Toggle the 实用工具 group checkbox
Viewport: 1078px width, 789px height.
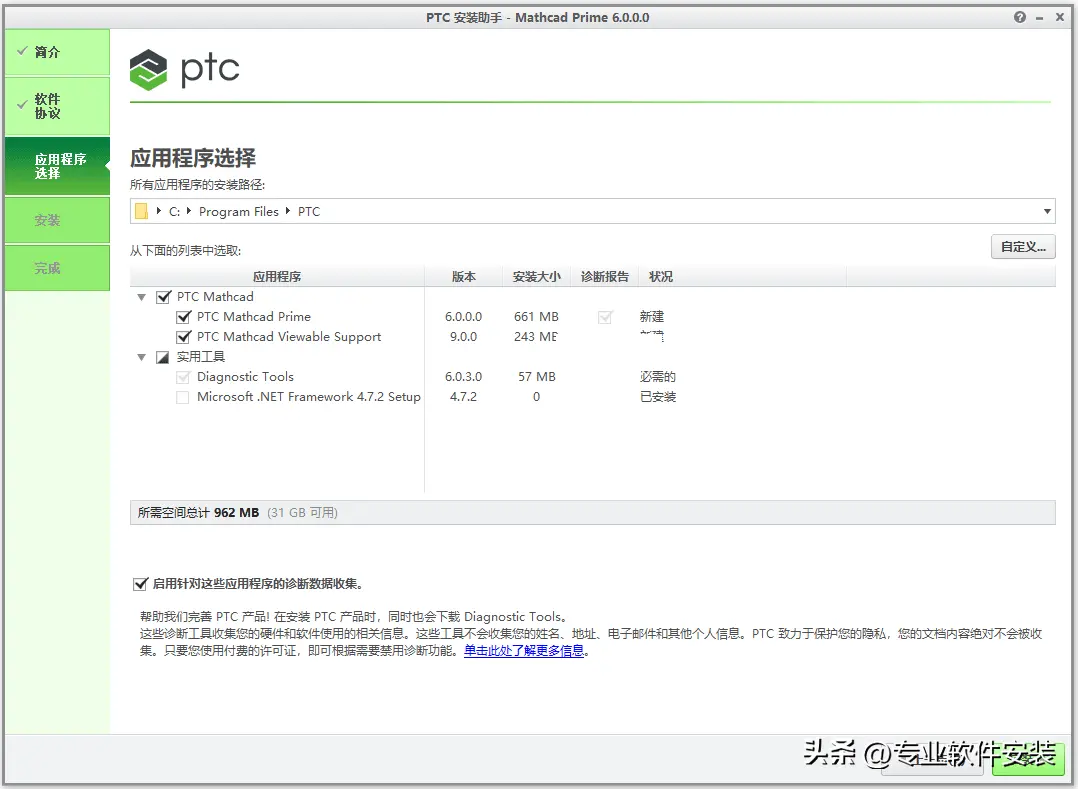point(163,357)
